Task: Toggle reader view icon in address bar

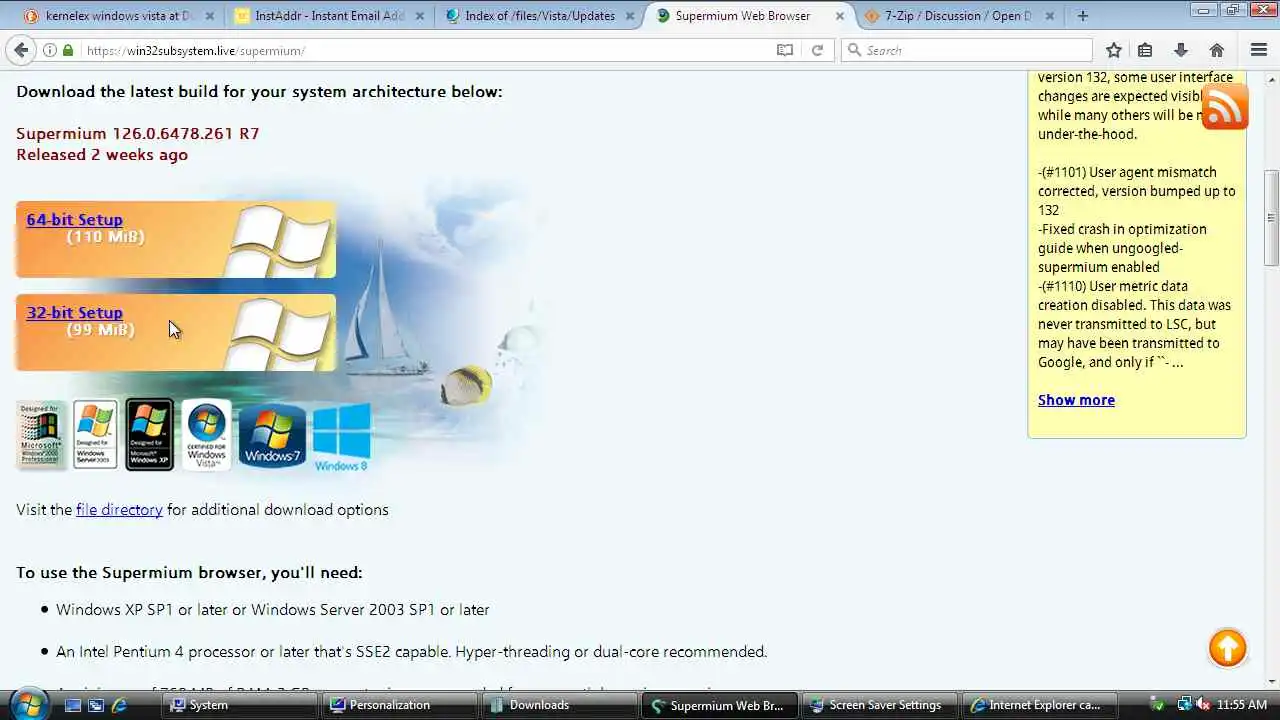Action: pyautogui.click(x=785, y=50)
